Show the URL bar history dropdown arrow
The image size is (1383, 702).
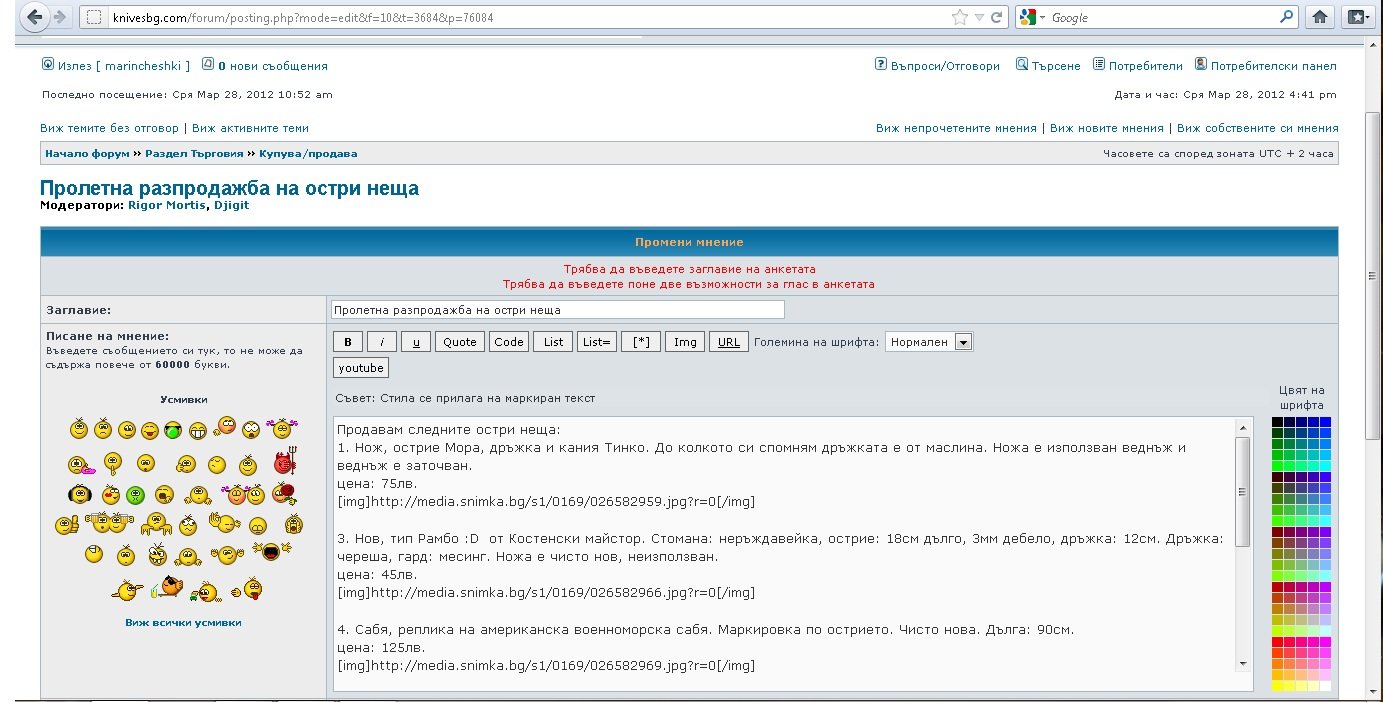[980, 17]
